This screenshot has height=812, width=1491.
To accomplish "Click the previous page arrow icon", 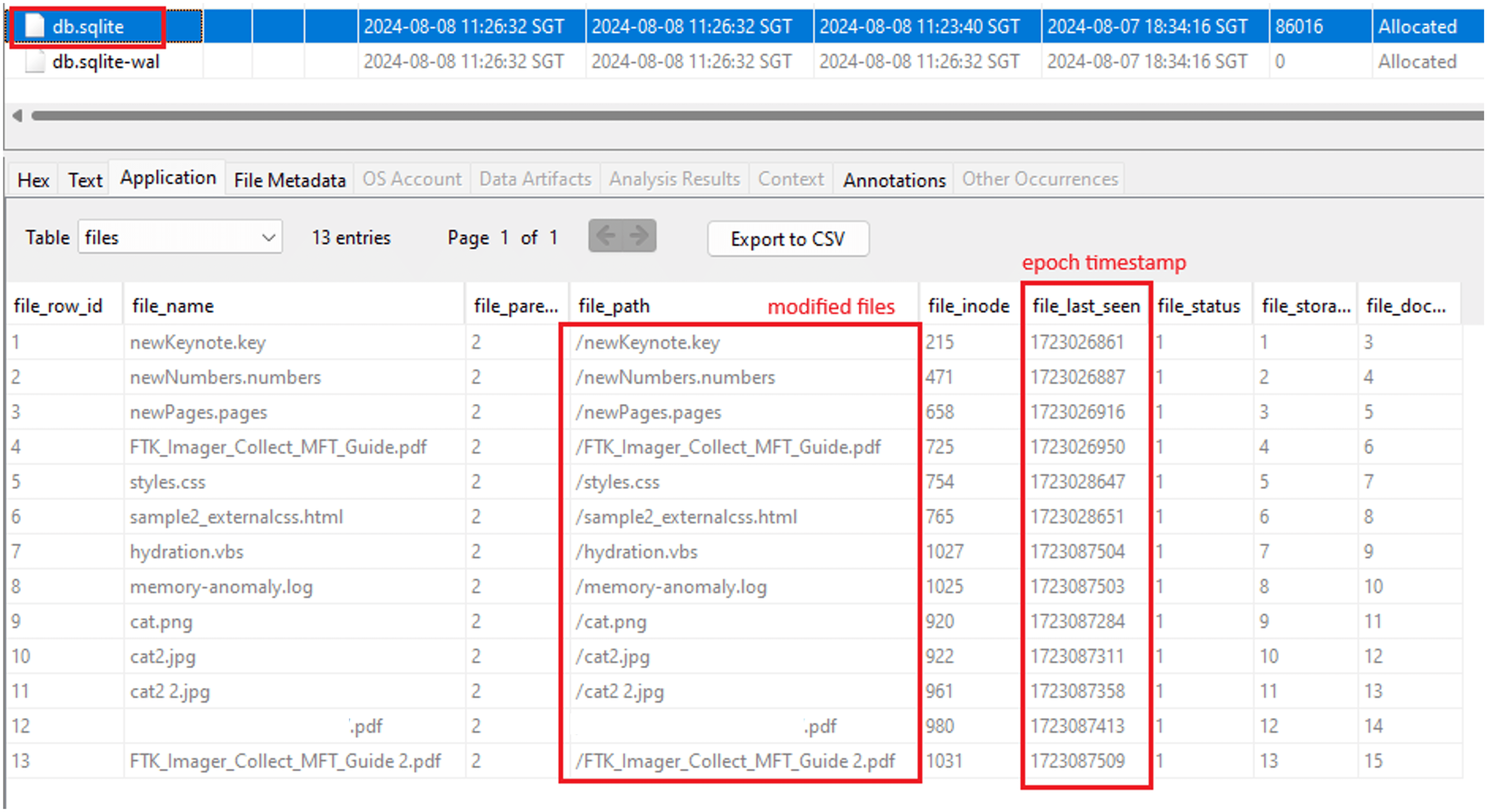I will click(x=607, y=236).
